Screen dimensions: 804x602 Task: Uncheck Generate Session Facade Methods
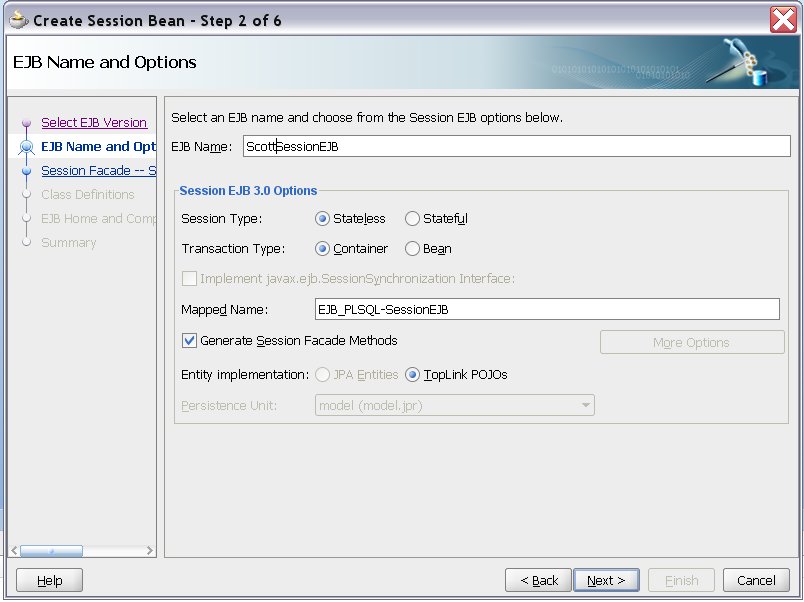click(x=189, y=340)
